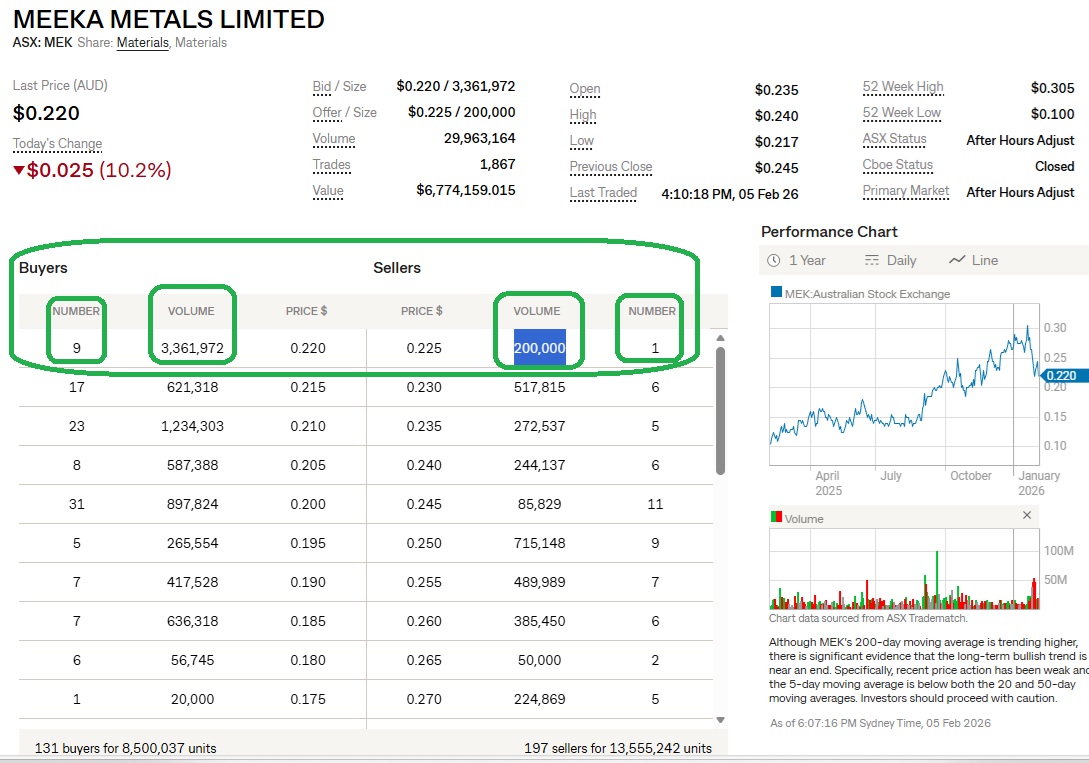The height and width of the screenshot is (763, 1089).
Task: Click the Previous Close label
Action: 611,167
